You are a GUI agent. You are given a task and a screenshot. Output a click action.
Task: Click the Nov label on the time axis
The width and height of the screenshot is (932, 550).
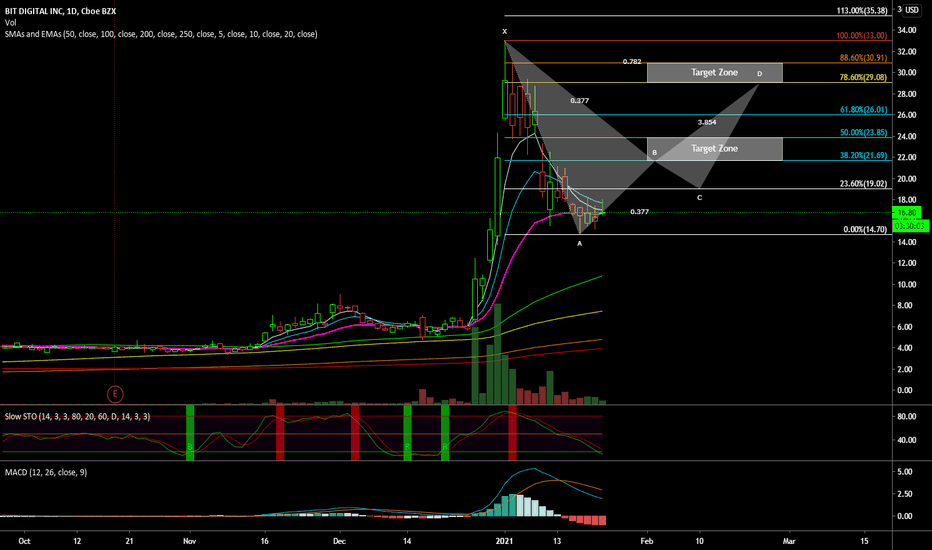190,541
